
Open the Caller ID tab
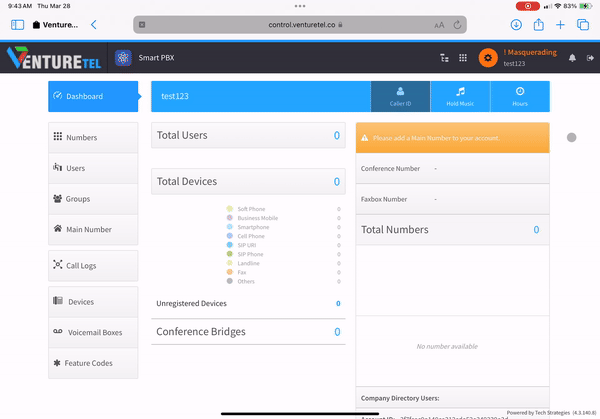(400, 96)
